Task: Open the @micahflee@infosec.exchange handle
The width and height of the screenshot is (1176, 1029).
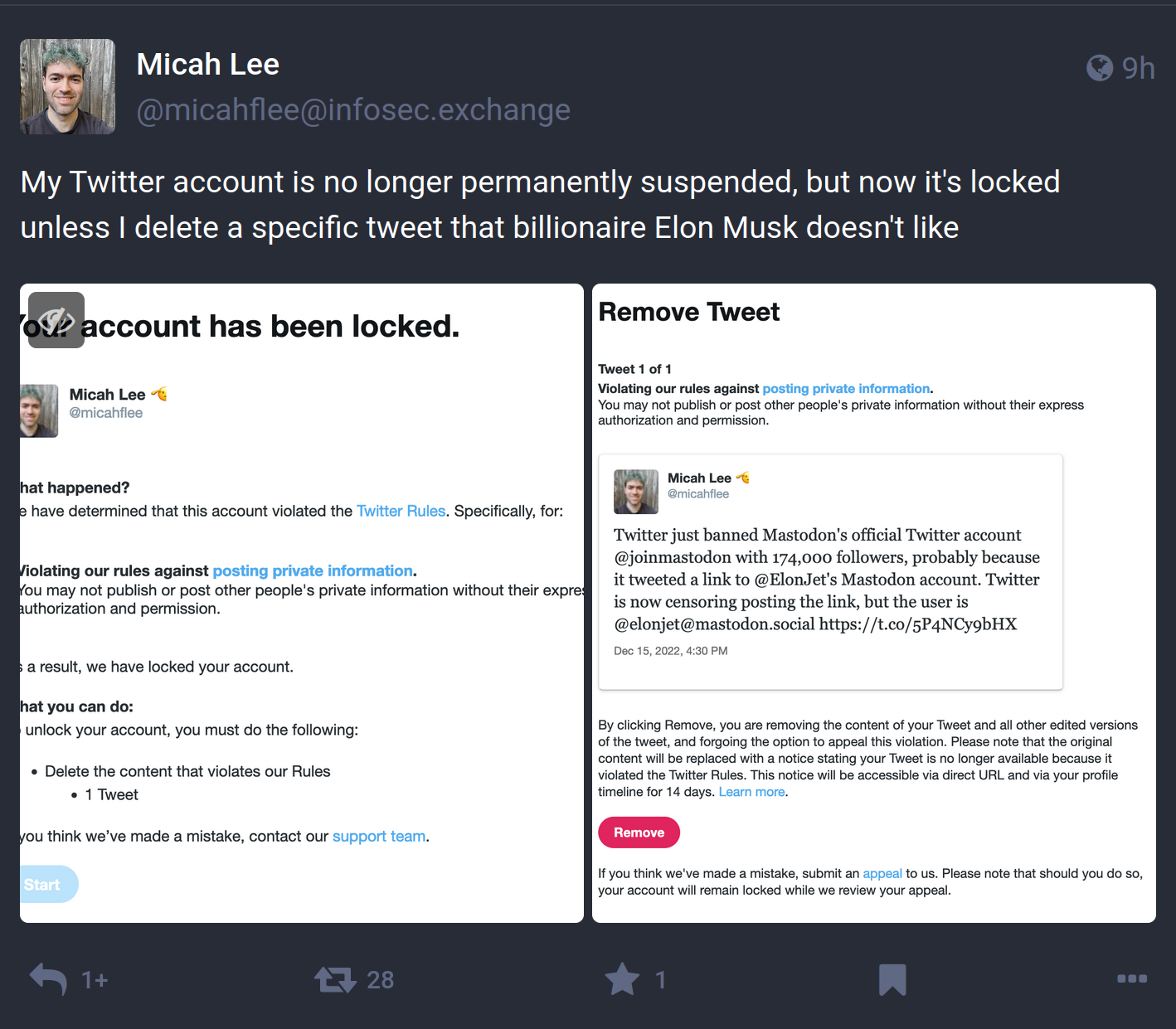Action: 353,109
